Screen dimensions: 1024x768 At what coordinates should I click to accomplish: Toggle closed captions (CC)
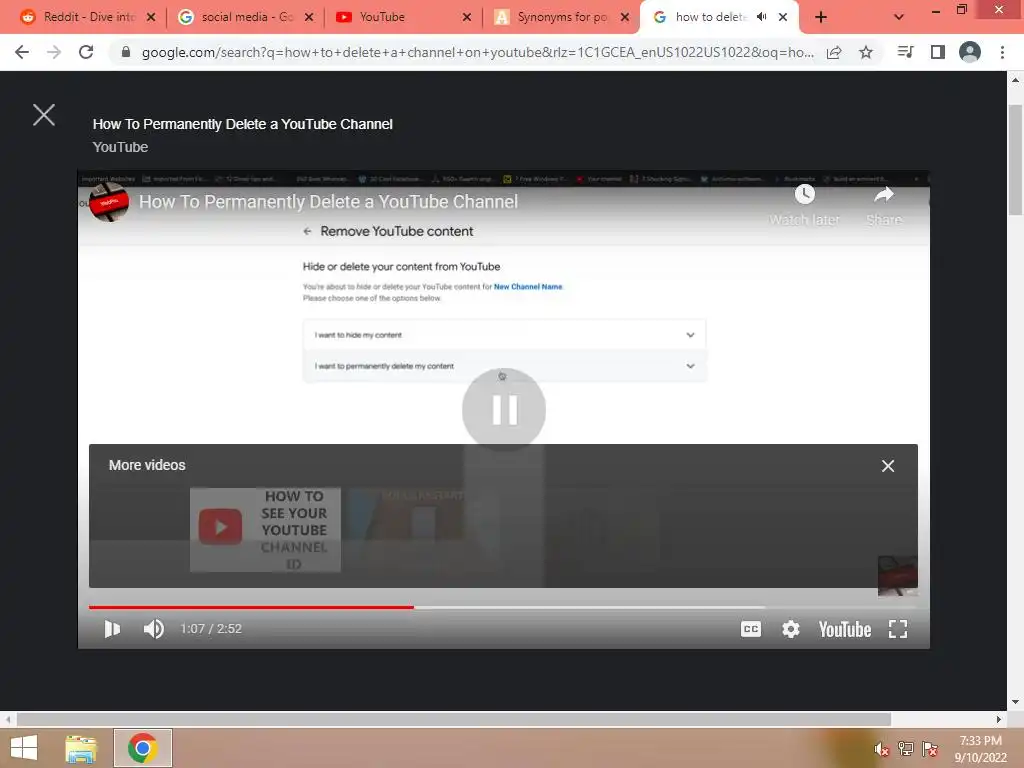coord(751,629)
